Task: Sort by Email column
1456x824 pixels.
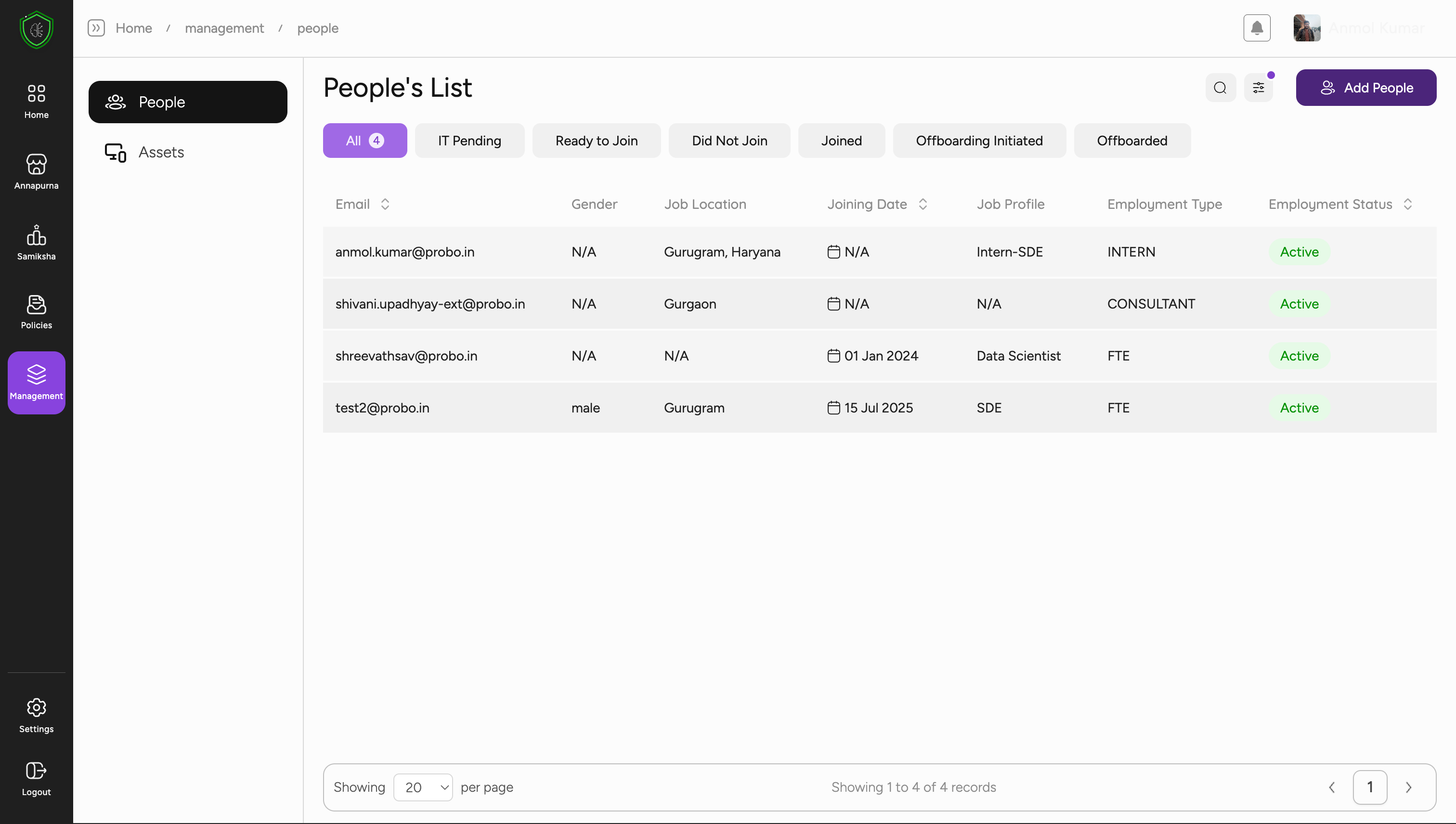Action: 385,204
